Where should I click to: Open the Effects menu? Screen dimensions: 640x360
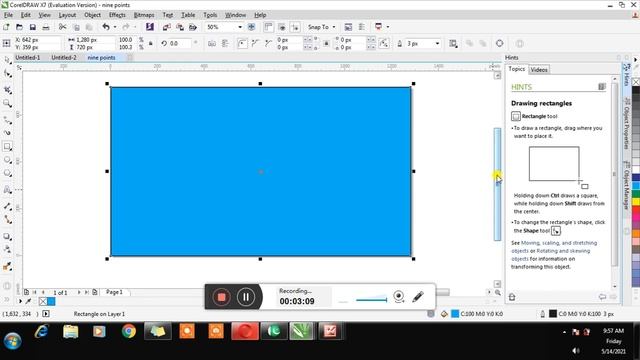point(117,15)
